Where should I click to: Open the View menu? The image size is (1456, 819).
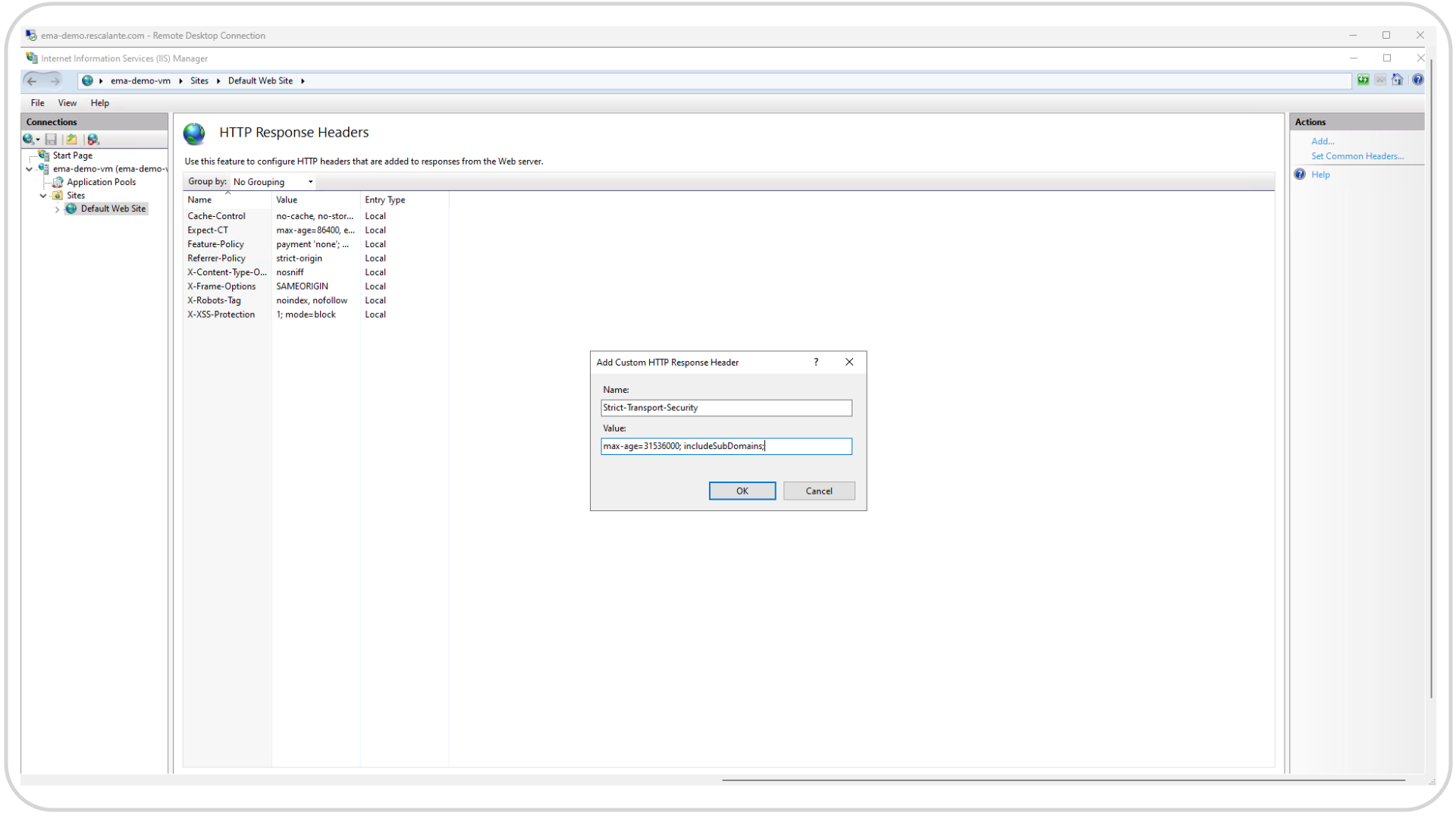coord(67,103)
